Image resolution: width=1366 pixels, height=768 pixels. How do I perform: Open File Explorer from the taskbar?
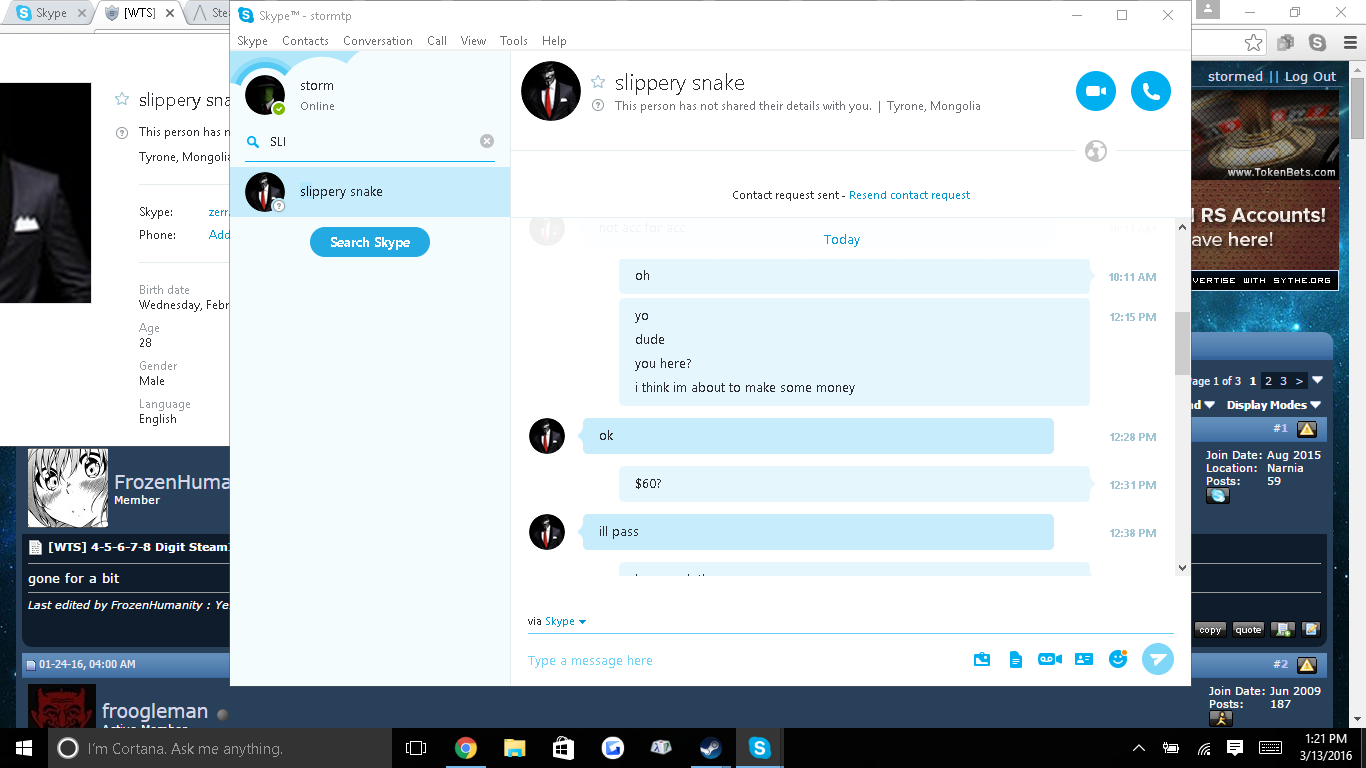[x=515, y=748]
